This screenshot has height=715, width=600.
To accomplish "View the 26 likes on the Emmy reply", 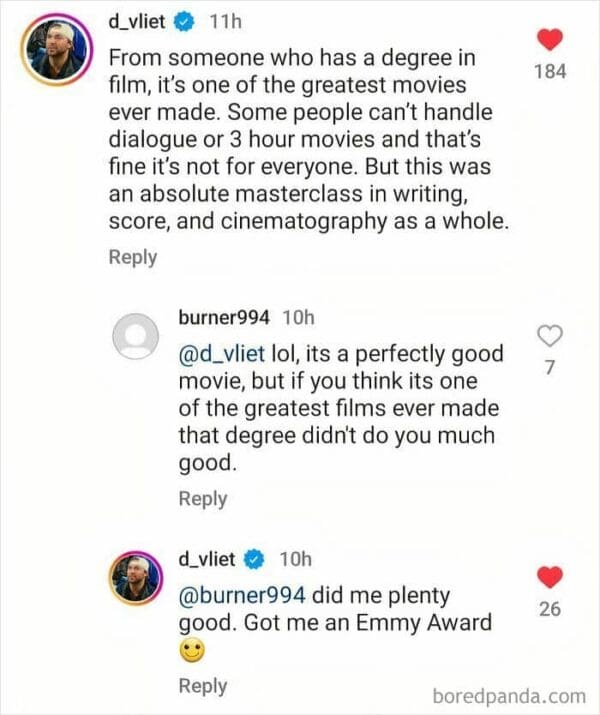I will 550,609.
